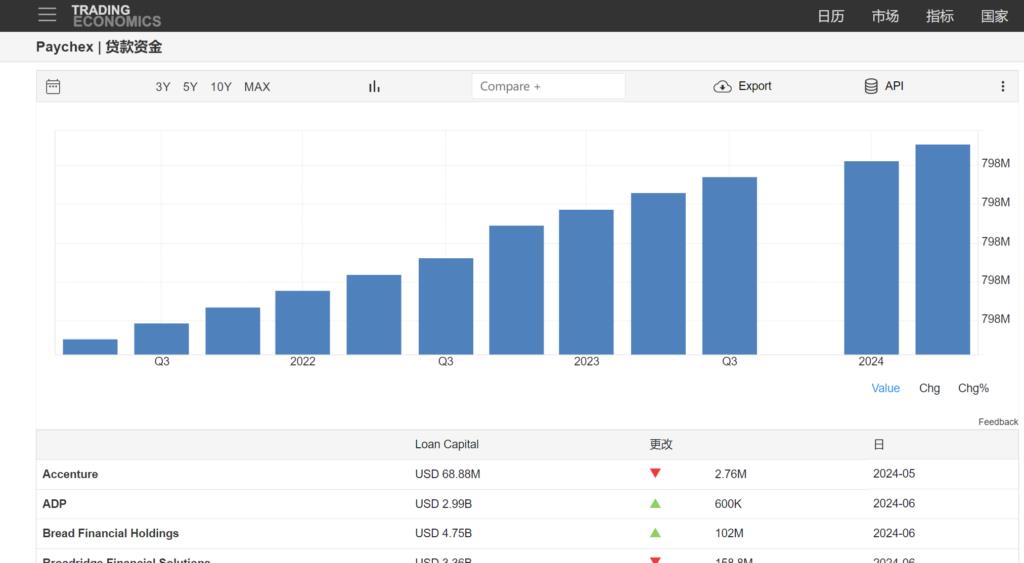This screenshot has width=1024, height=563.
Task: Select the MAX time range
Action: pyautogui.click(x=257, y=87)
